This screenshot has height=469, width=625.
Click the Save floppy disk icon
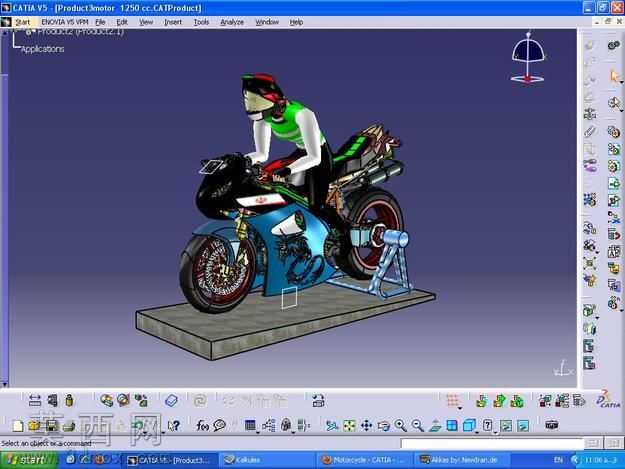click(51, 426)
